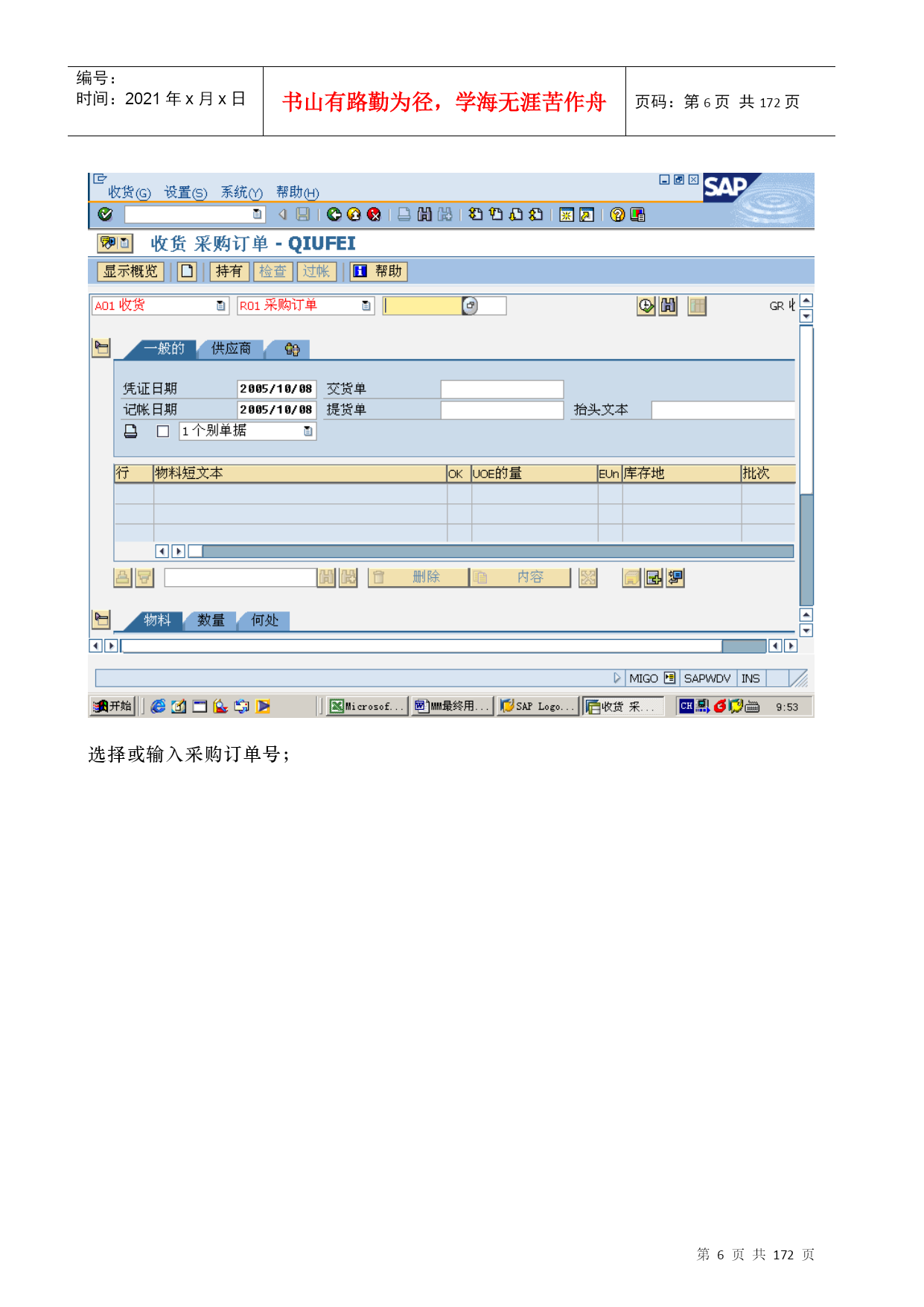This screenshot has width=924, height=1307.
Task: Click the item table horizontal scrollbar track
Action: tap(497, 551)
